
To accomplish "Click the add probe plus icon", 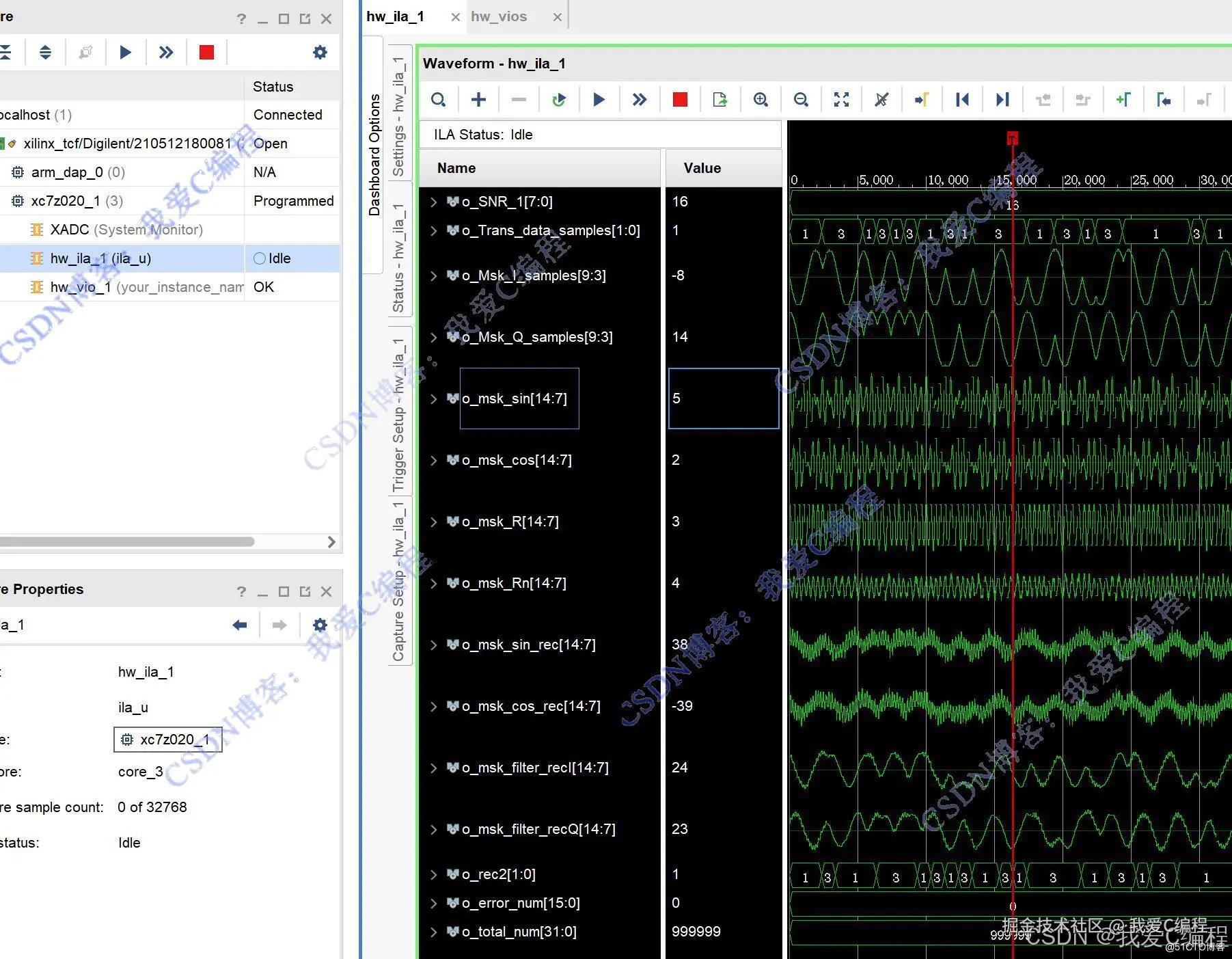I will pos(478,100).
